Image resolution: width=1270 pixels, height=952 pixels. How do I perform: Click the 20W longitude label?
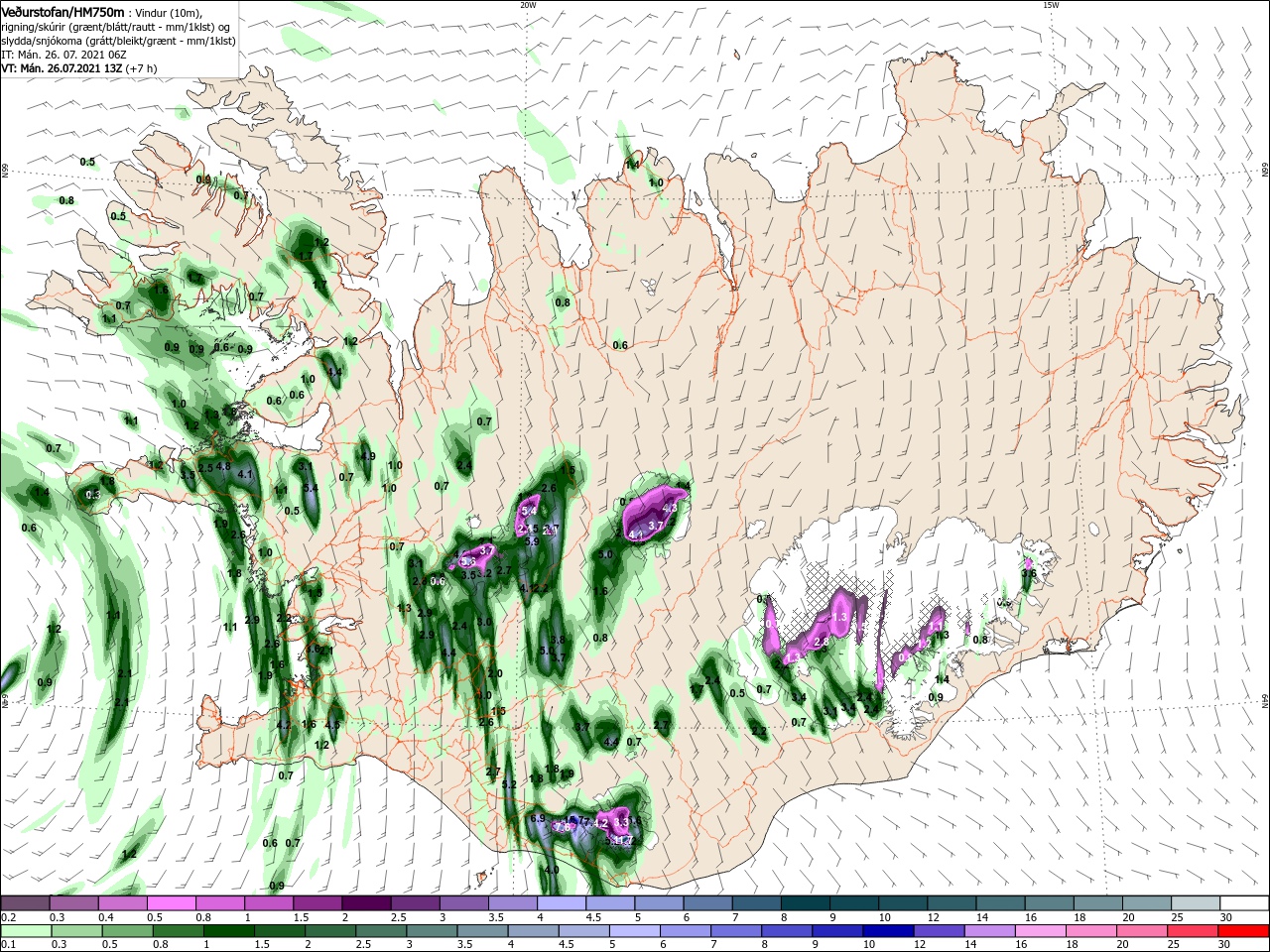528,5
